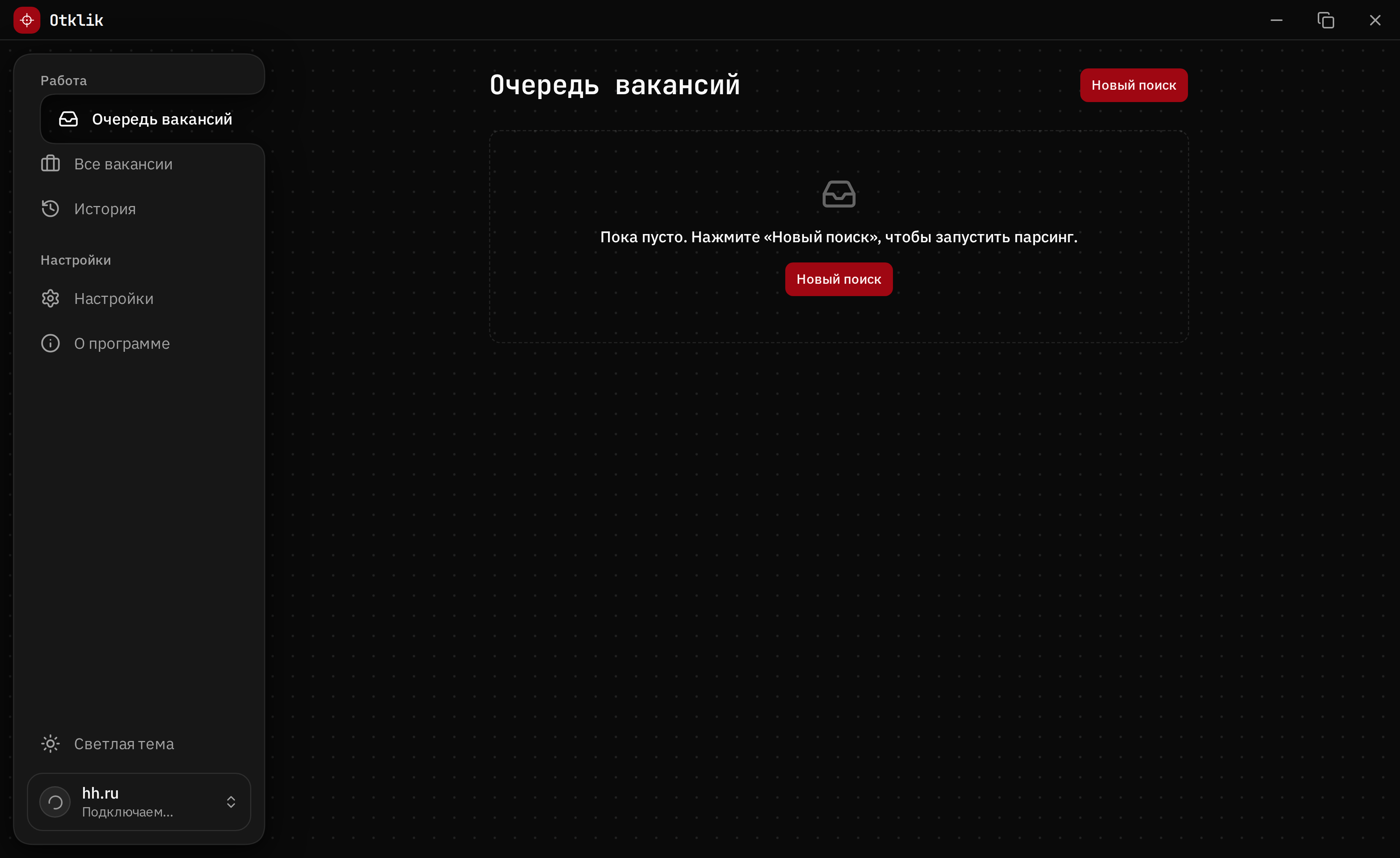Click the Otklik red crosshair logo
The height and width of the screenshot is (858, 1400).
click(x=27, y=21)
